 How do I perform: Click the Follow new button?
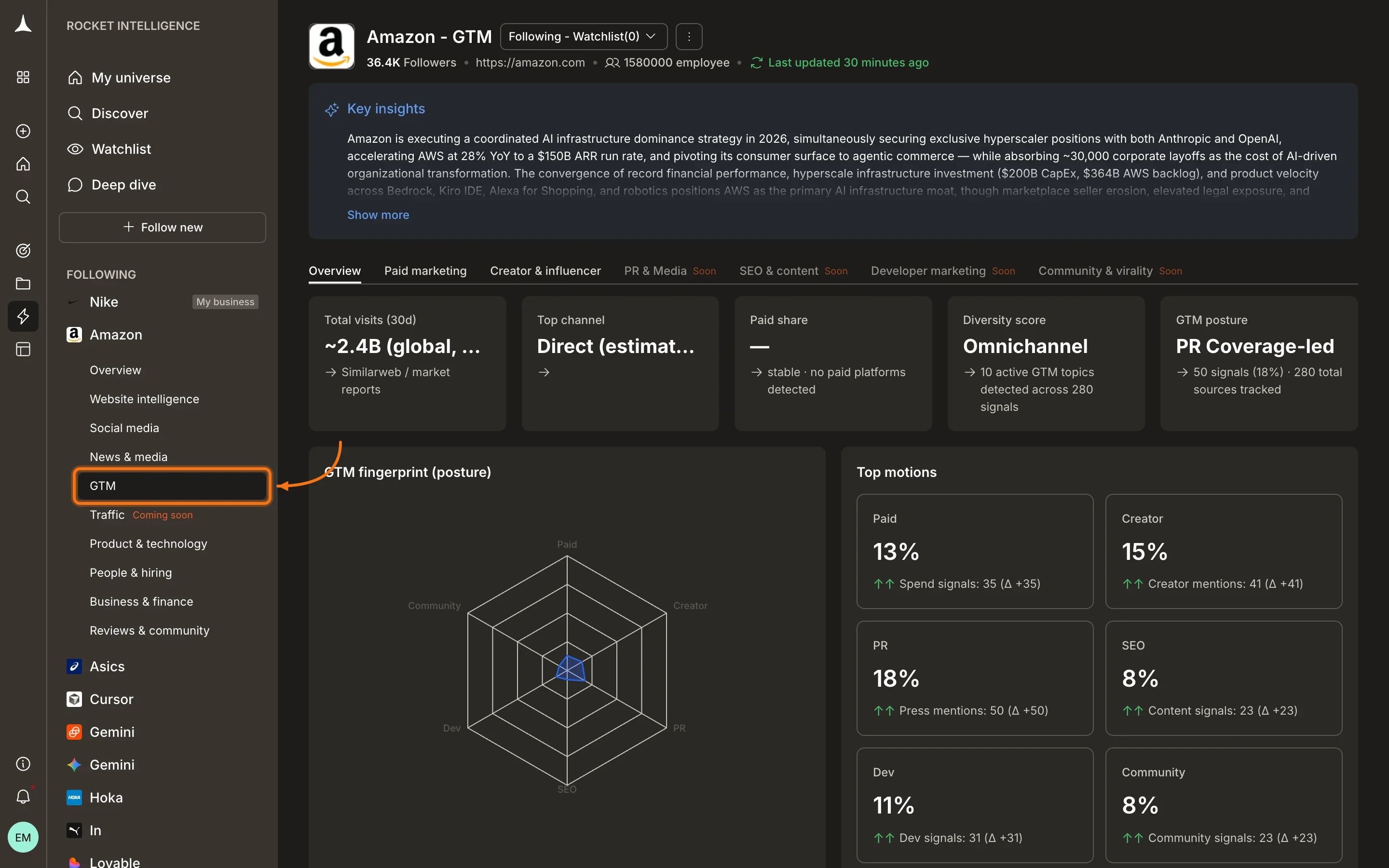(x=163, y=227)
